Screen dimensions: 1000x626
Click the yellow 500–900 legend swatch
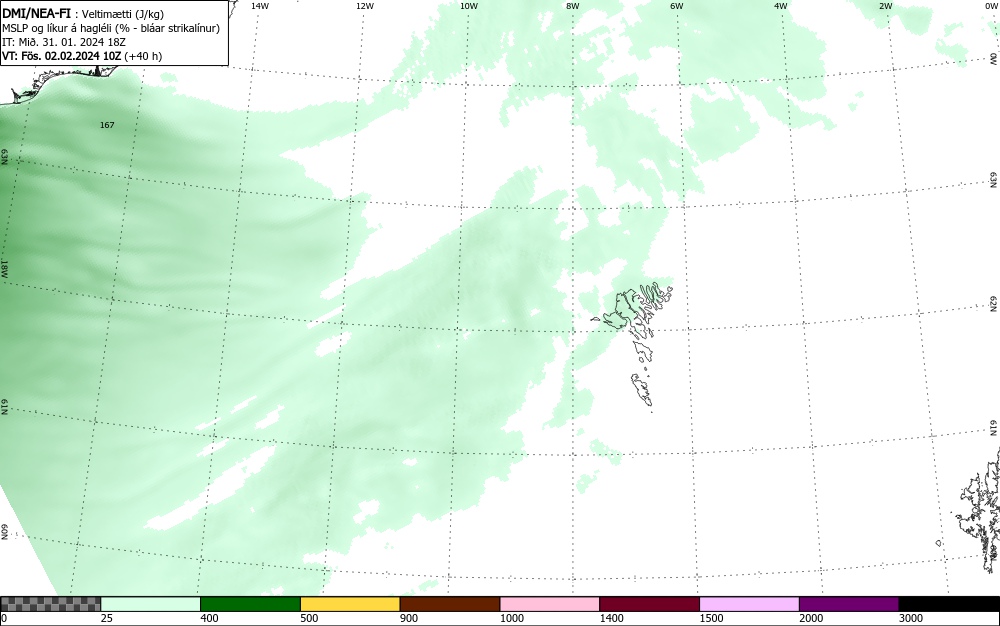[x=350, y=604]
